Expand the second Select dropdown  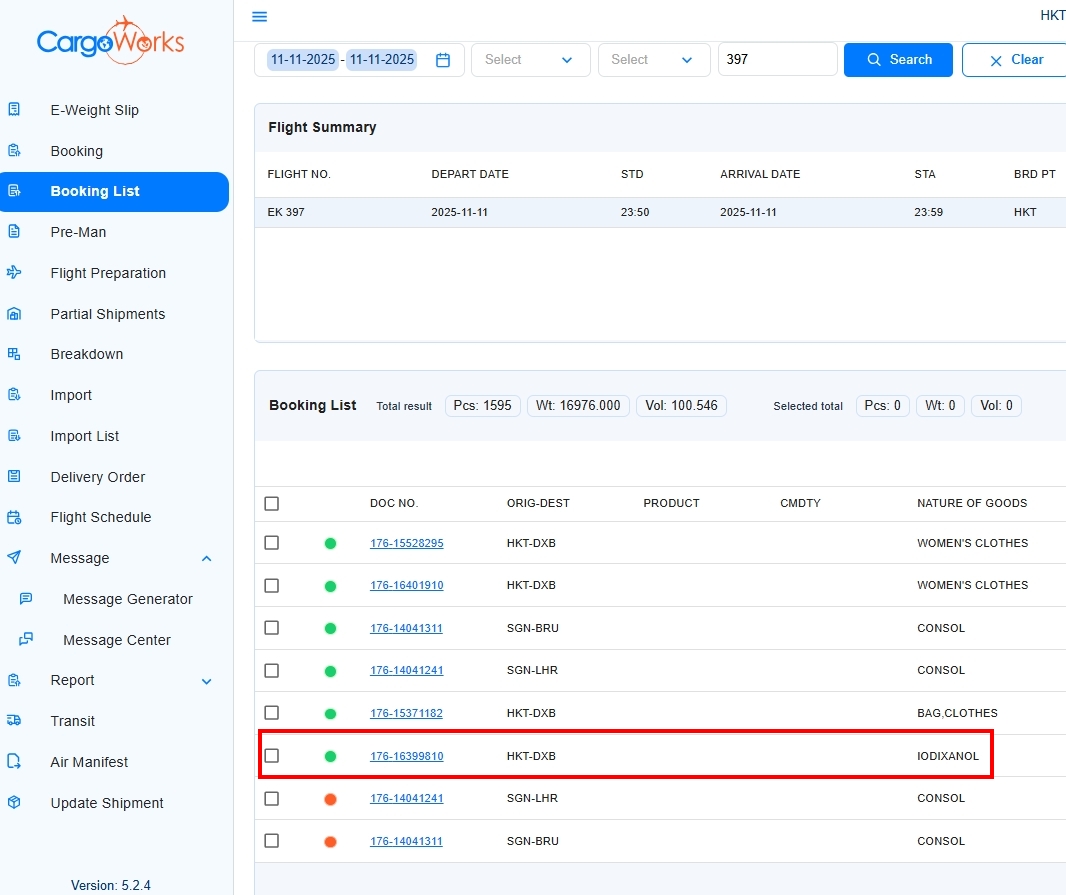pyautogui.click(x=654, y=60)
